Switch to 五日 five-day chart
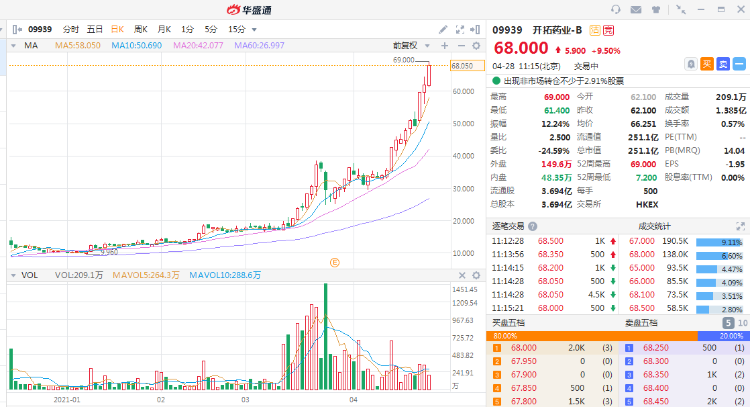The width and height of the screenshot is (750, 407). pyautogui.click(x=94, y=30)
